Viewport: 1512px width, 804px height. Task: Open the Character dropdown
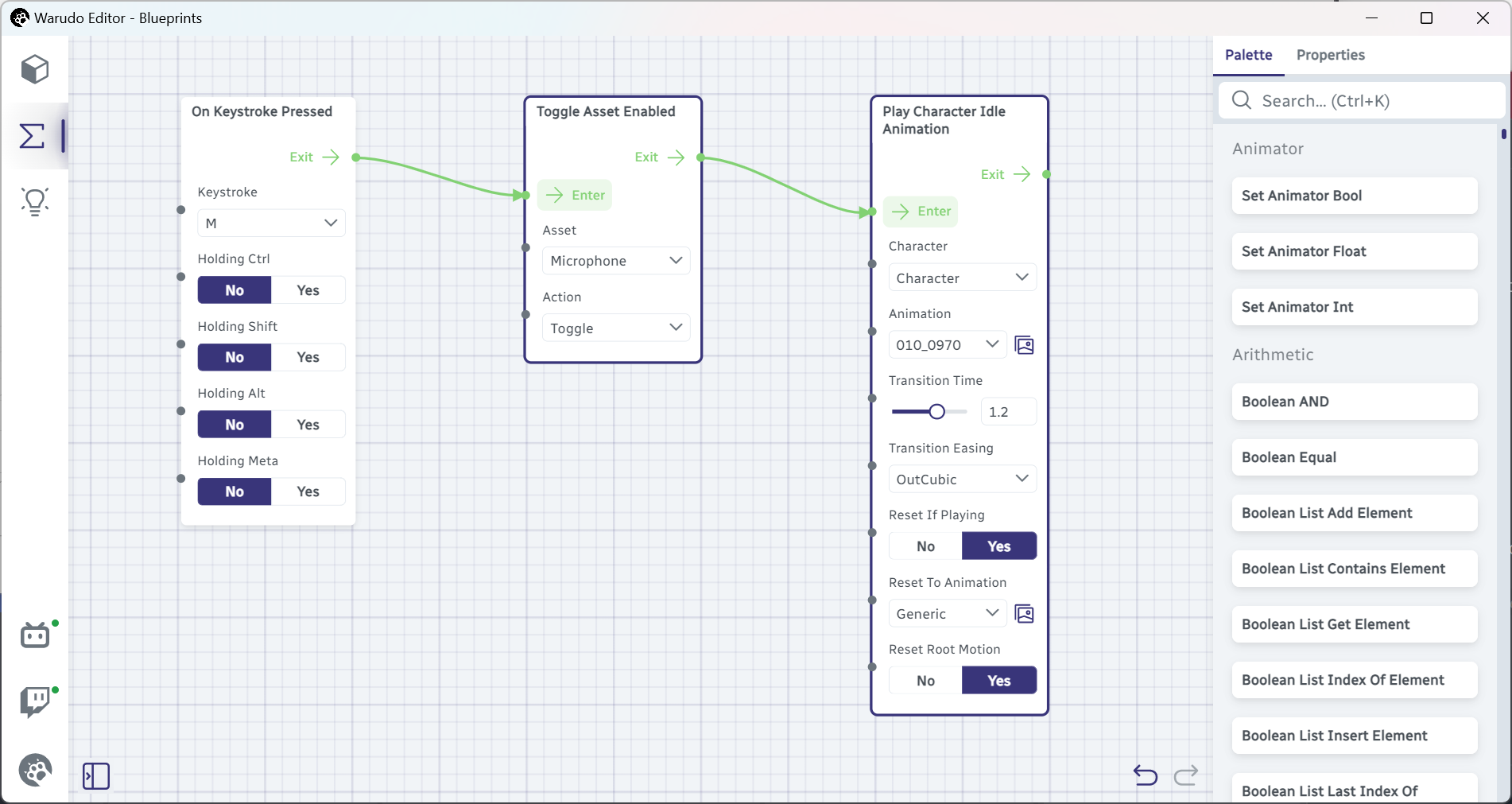(963, 278)
